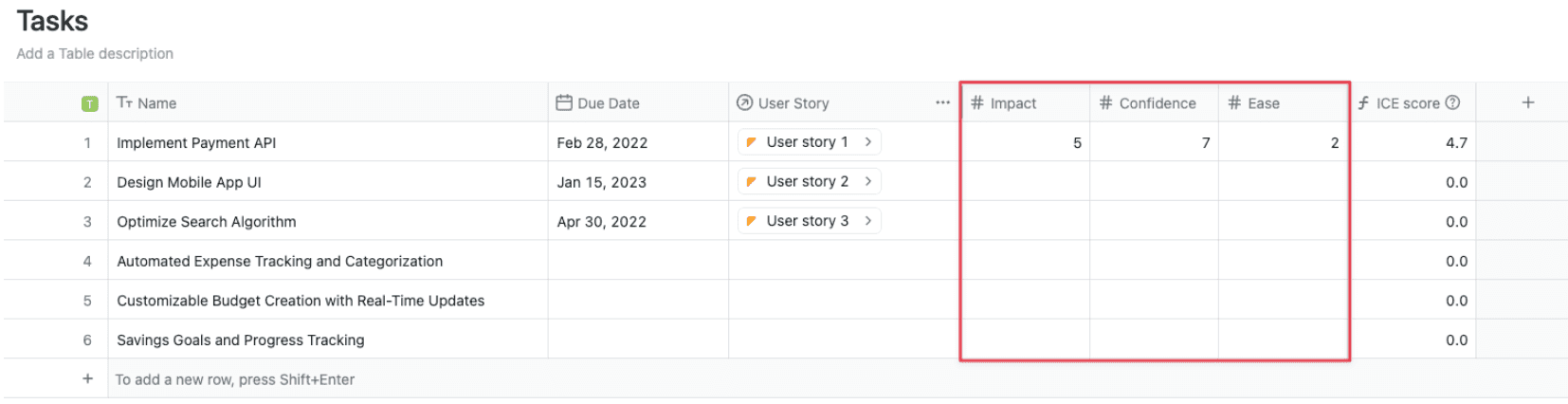Open the User Story column options ellipsis
Viewport: 1568px width, 404px height.
942,102
